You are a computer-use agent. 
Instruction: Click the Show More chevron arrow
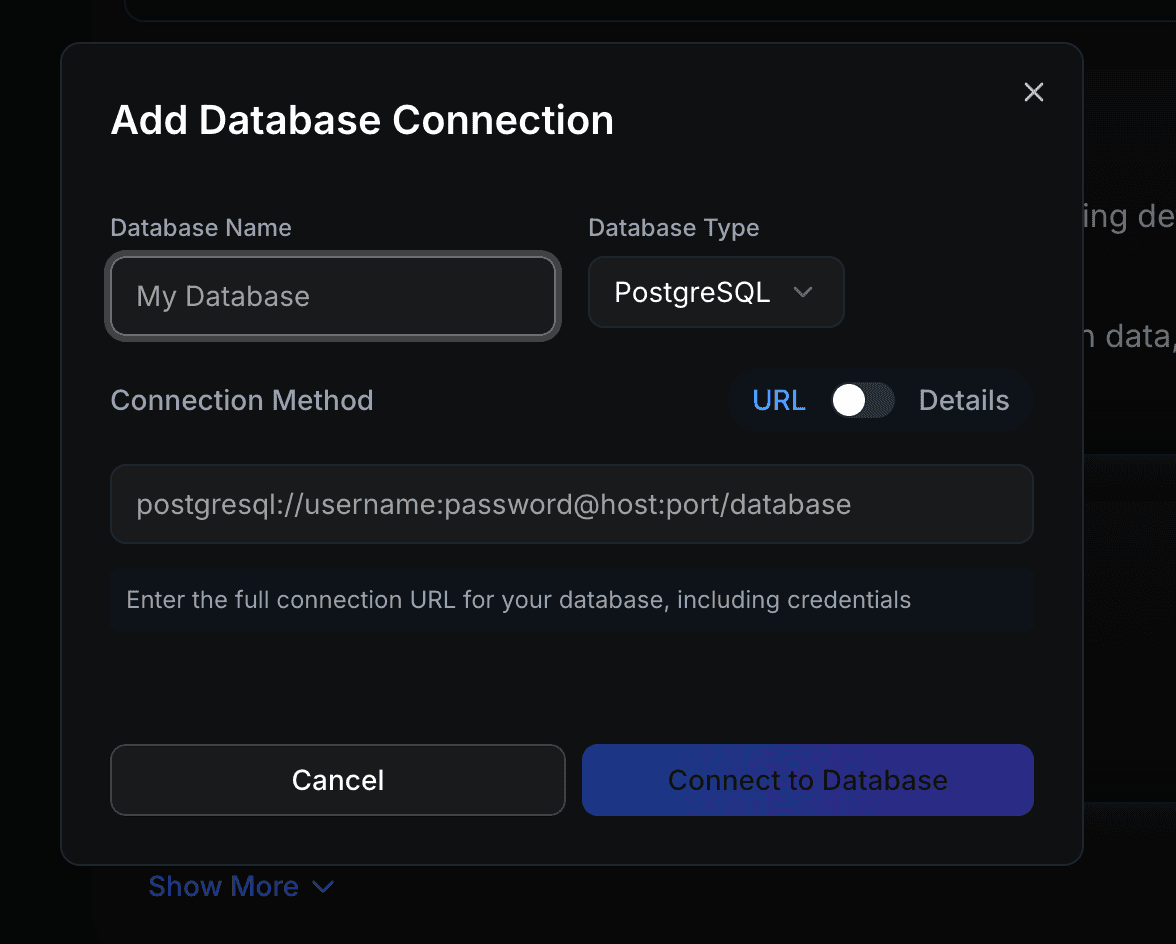[x=321, y=887]
